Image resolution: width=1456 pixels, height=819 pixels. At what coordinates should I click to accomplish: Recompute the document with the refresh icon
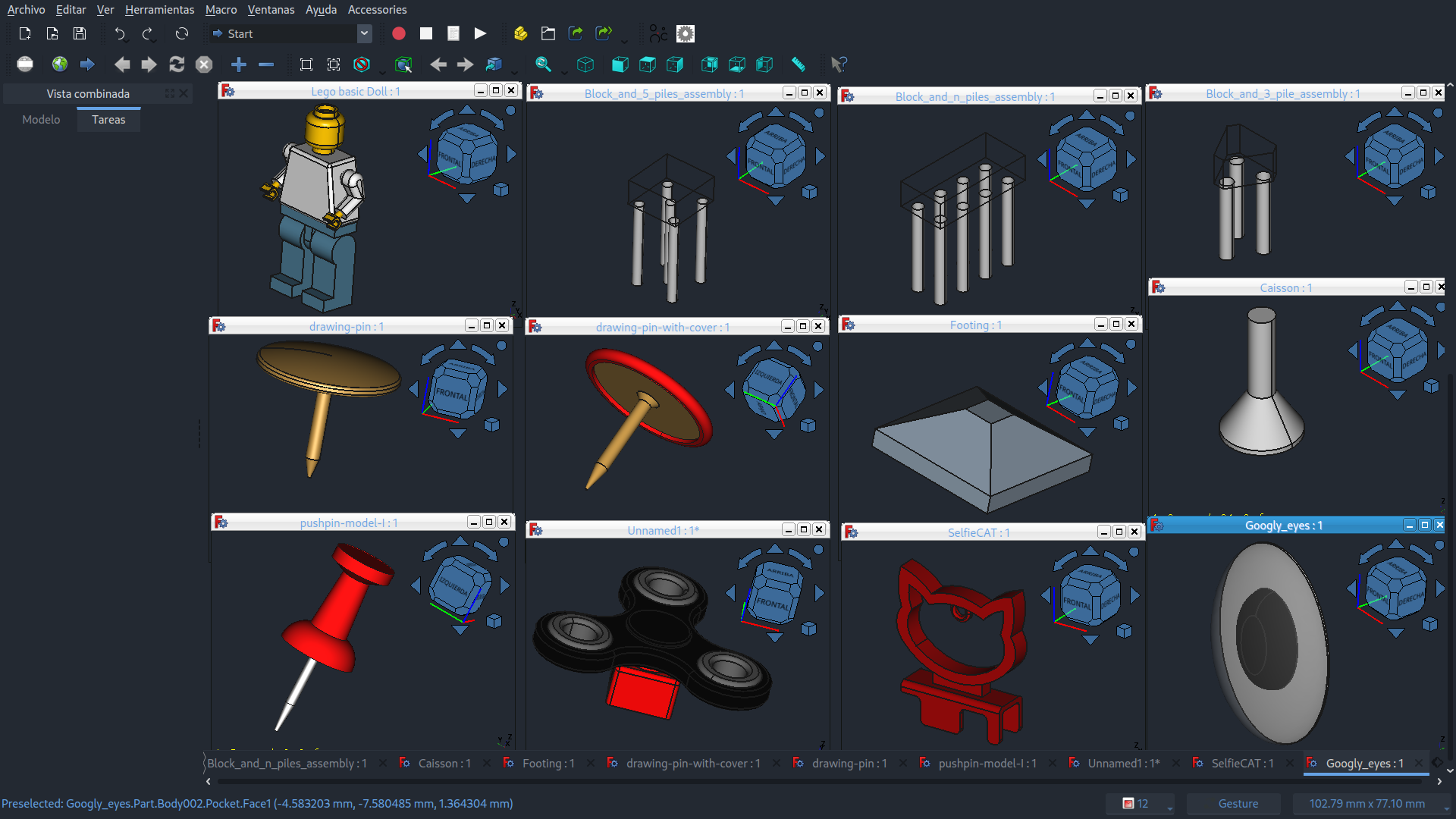coord(182,33)
